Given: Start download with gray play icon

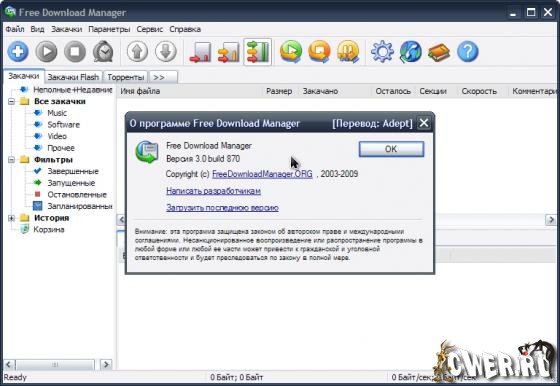Looking at the screenshot, I should click(x=46, y=52).
